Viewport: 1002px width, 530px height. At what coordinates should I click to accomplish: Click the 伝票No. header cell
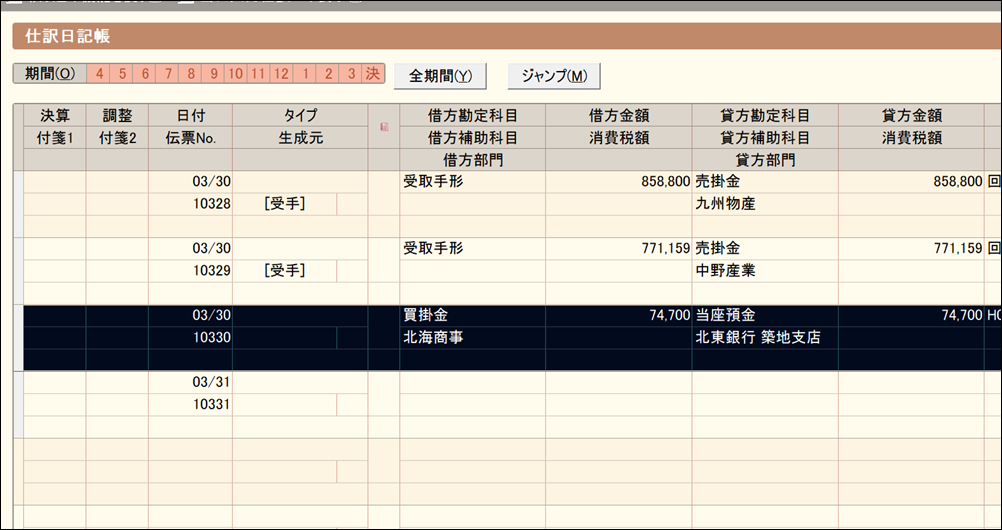point(190,138)
